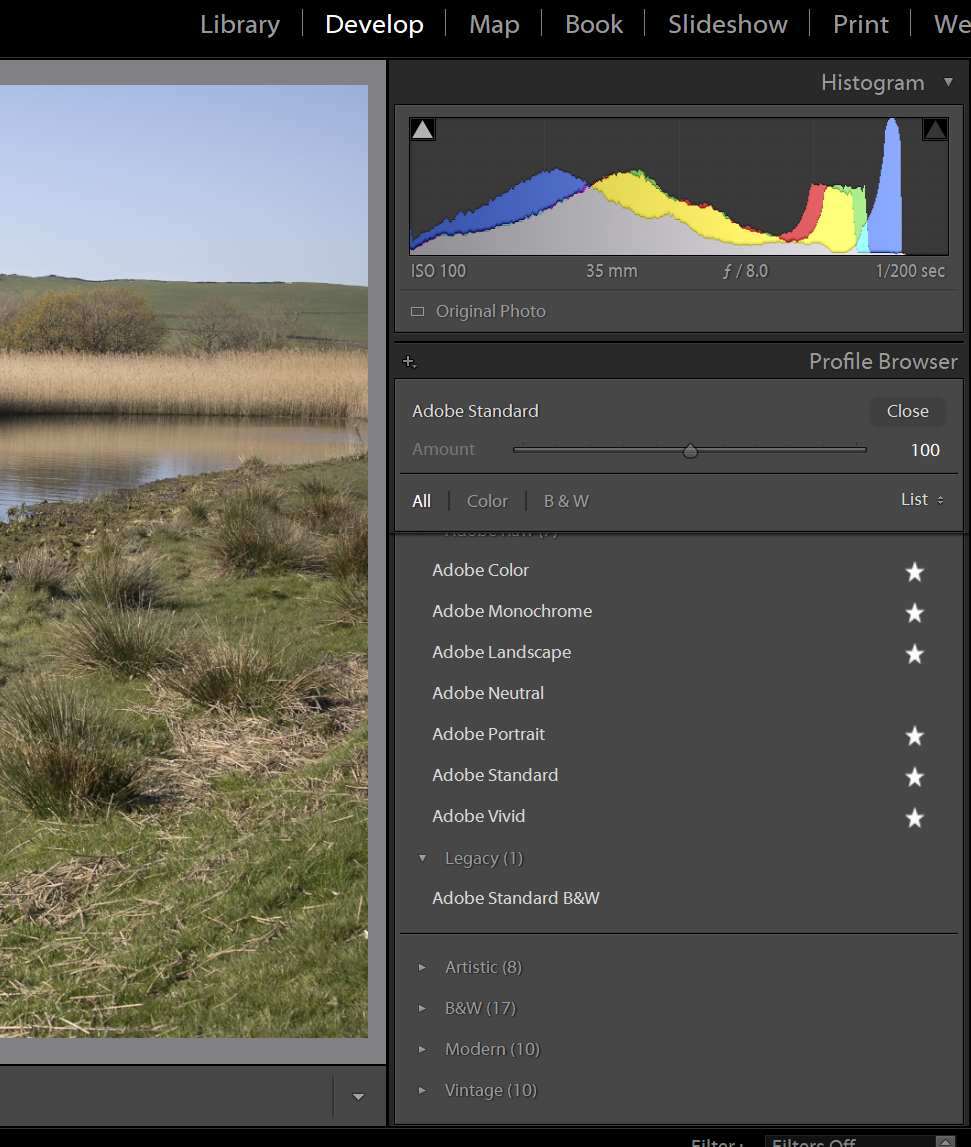Click the shadow clipping triangle in the Histogram
This screenshot has width=971, height=1147.
pos(423,128)
